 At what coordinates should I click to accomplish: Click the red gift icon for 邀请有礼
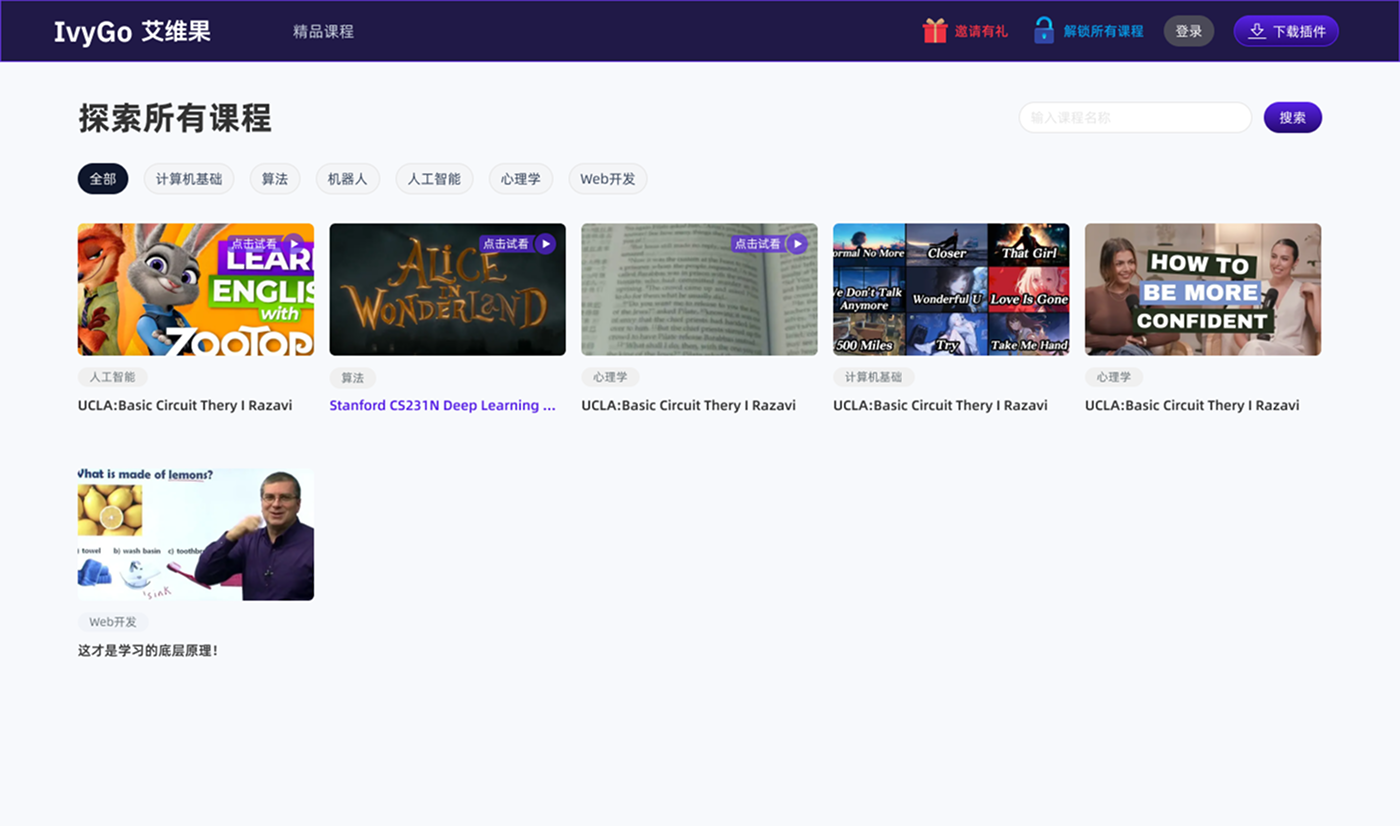(934, 31)
